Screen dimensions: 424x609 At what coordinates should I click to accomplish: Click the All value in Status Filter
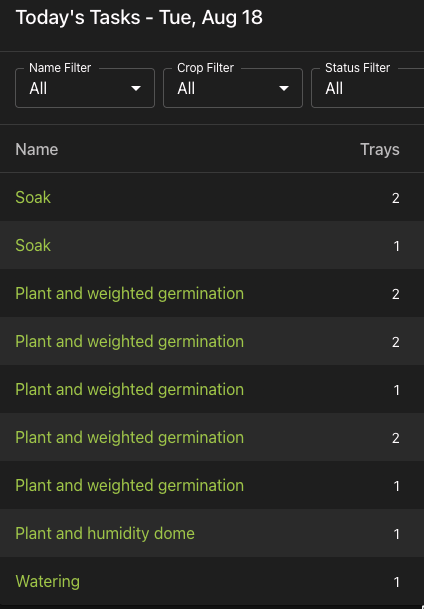coord(334,89)
